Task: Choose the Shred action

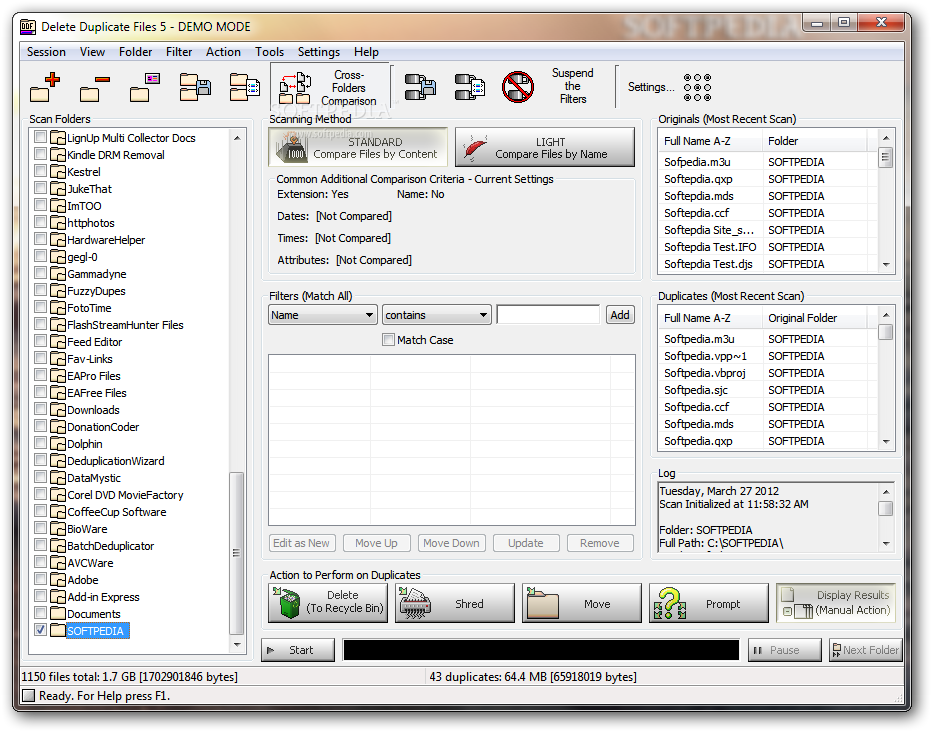Action: tap(455, 602)
